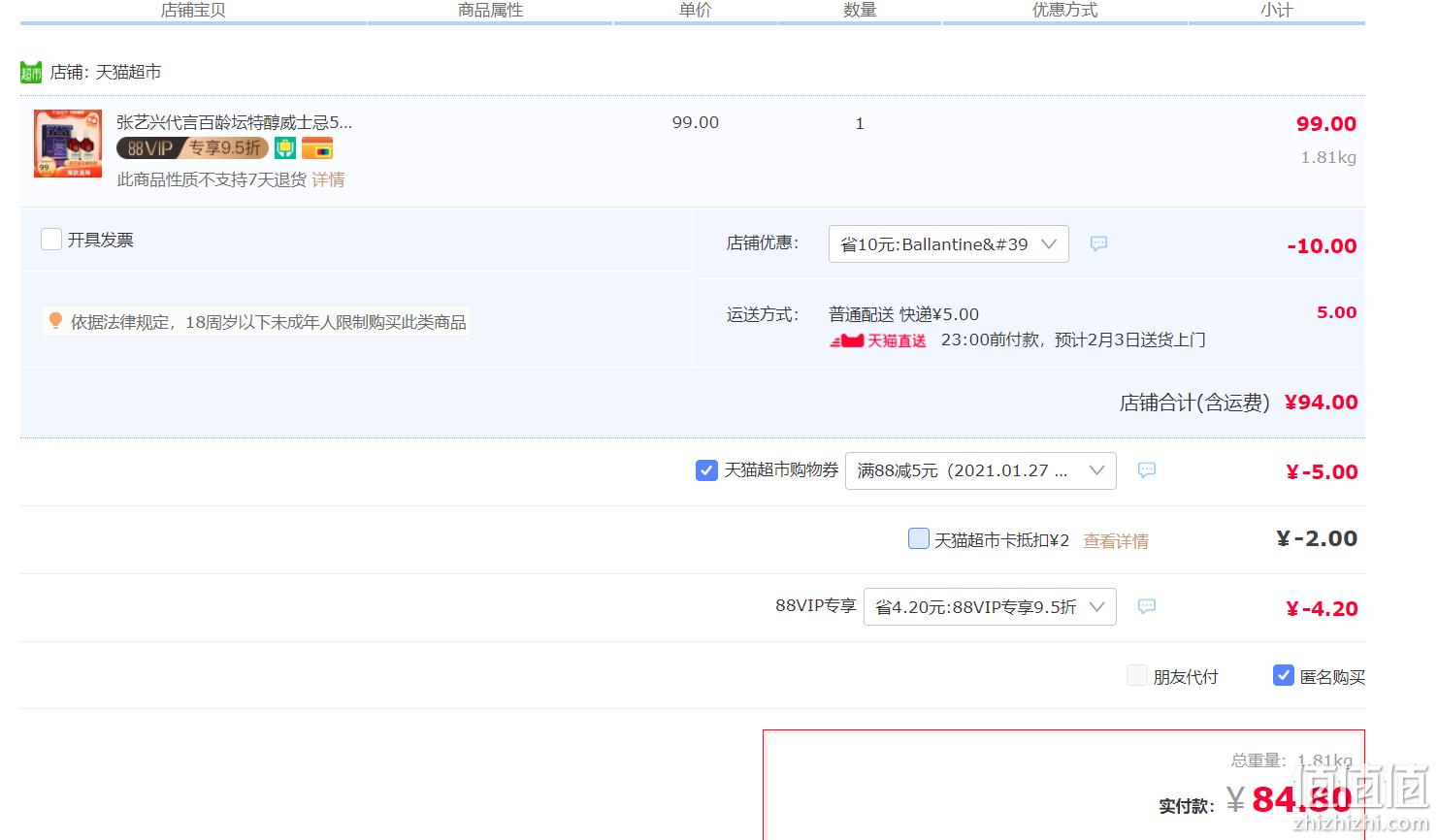
Task: Click the comment bubble icon beside 88VIP dropdown
Action: click(x=1147, y=606)
